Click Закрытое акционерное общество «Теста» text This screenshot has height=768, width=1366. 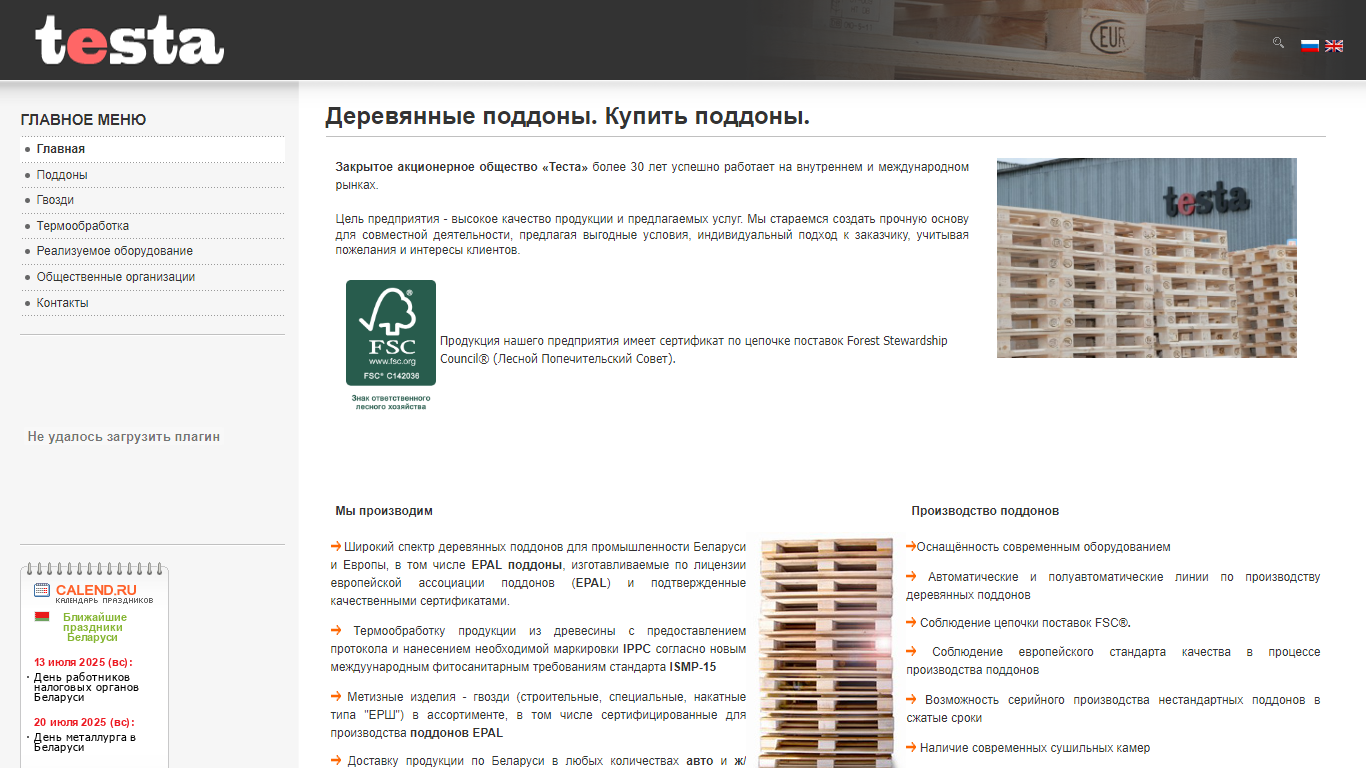pos(462,167)
